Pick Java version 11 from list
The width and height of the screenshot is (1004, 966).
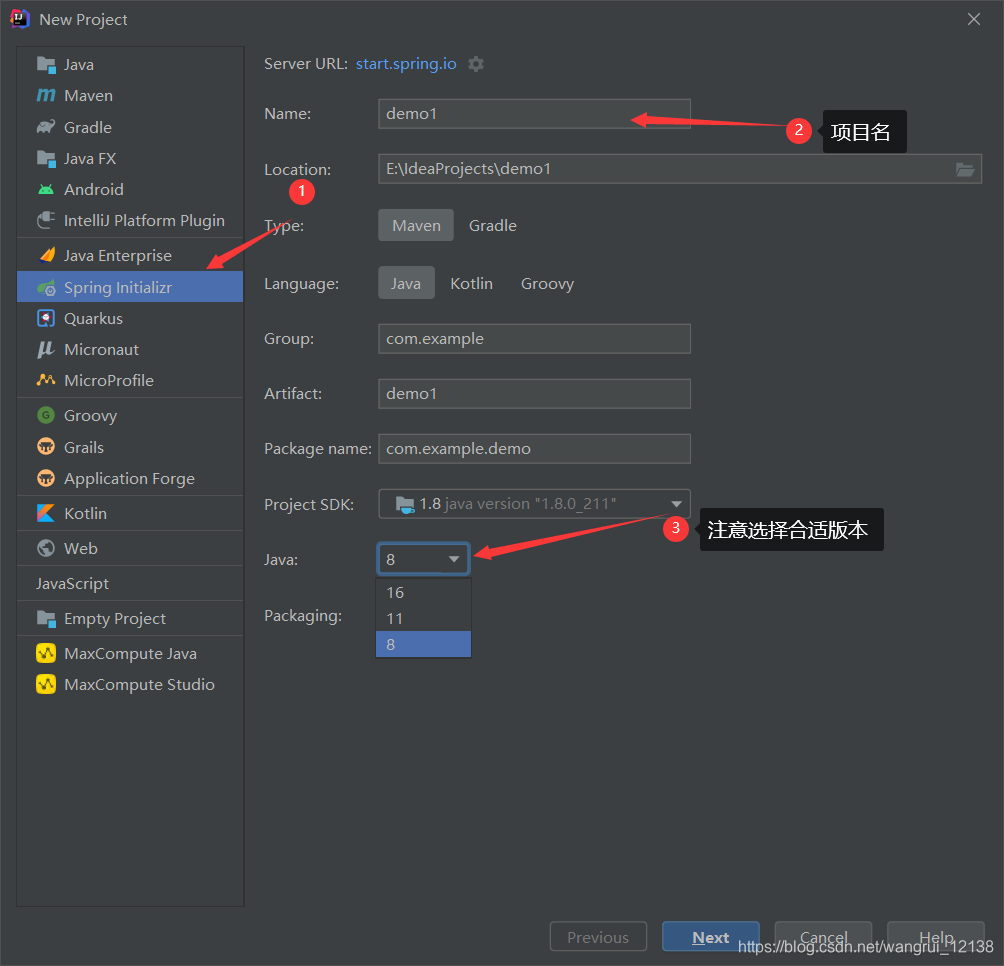423,618
